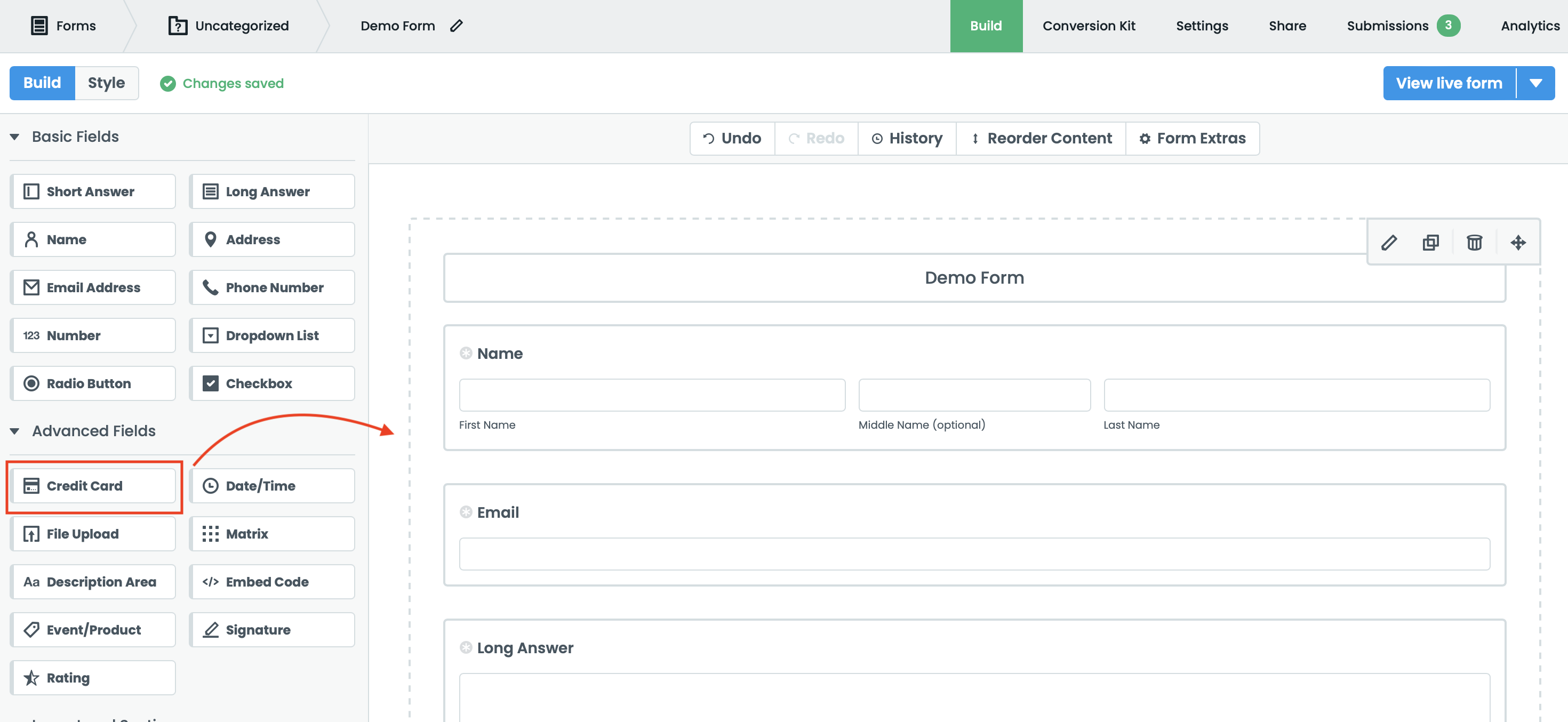The width and height of the screenshot is (1568, 722).
Task: Open View live form dropdown arrow
Action: 1535,83
